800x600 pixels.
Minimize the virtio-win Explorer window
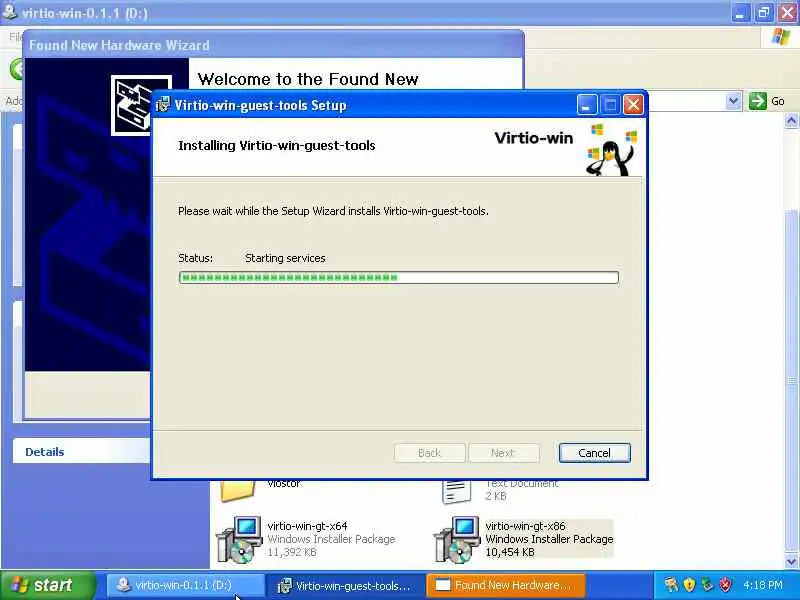click(x=740, y=12)
